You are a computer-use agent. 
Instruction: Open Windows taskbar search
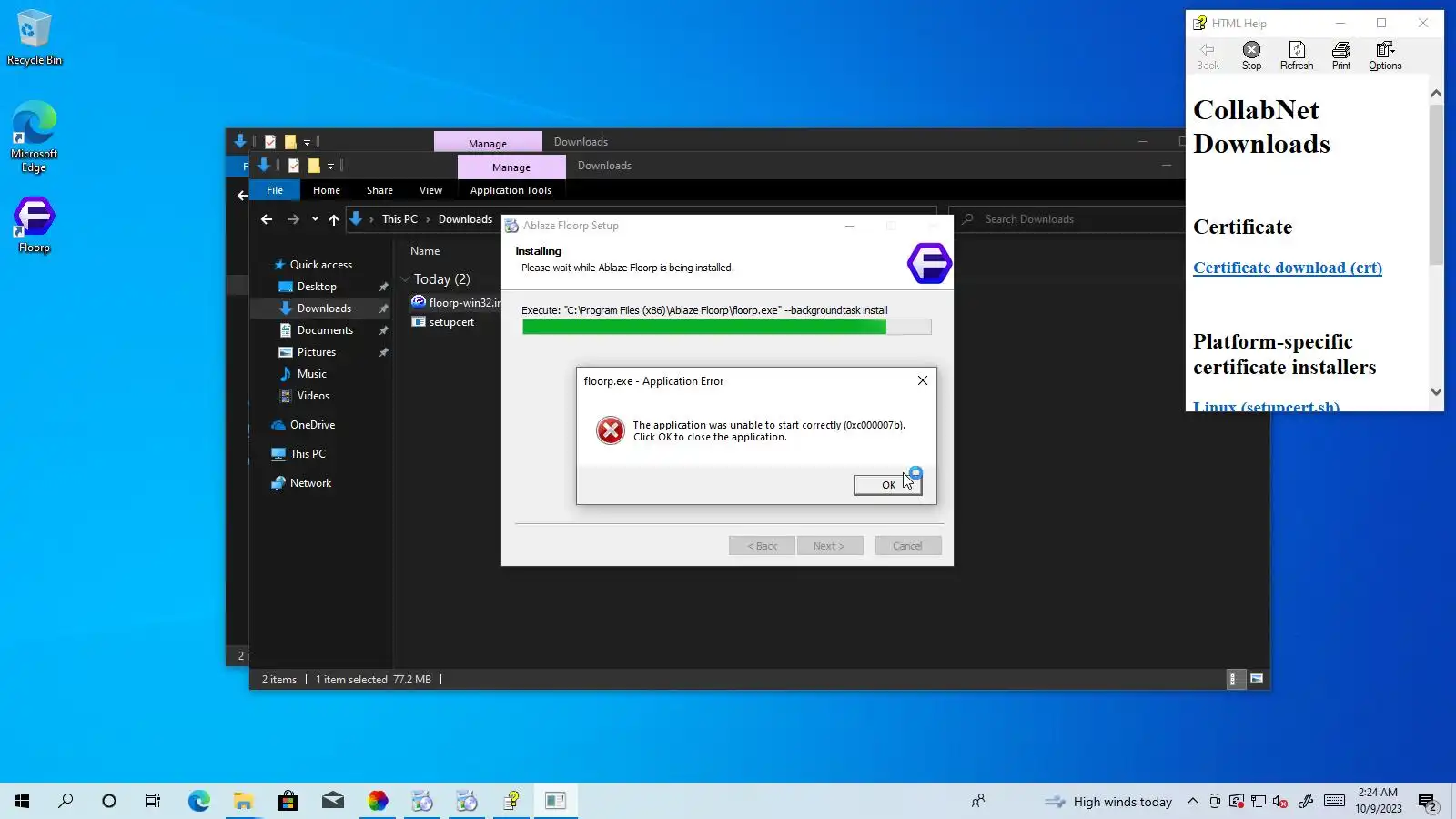tap(66, 801)
